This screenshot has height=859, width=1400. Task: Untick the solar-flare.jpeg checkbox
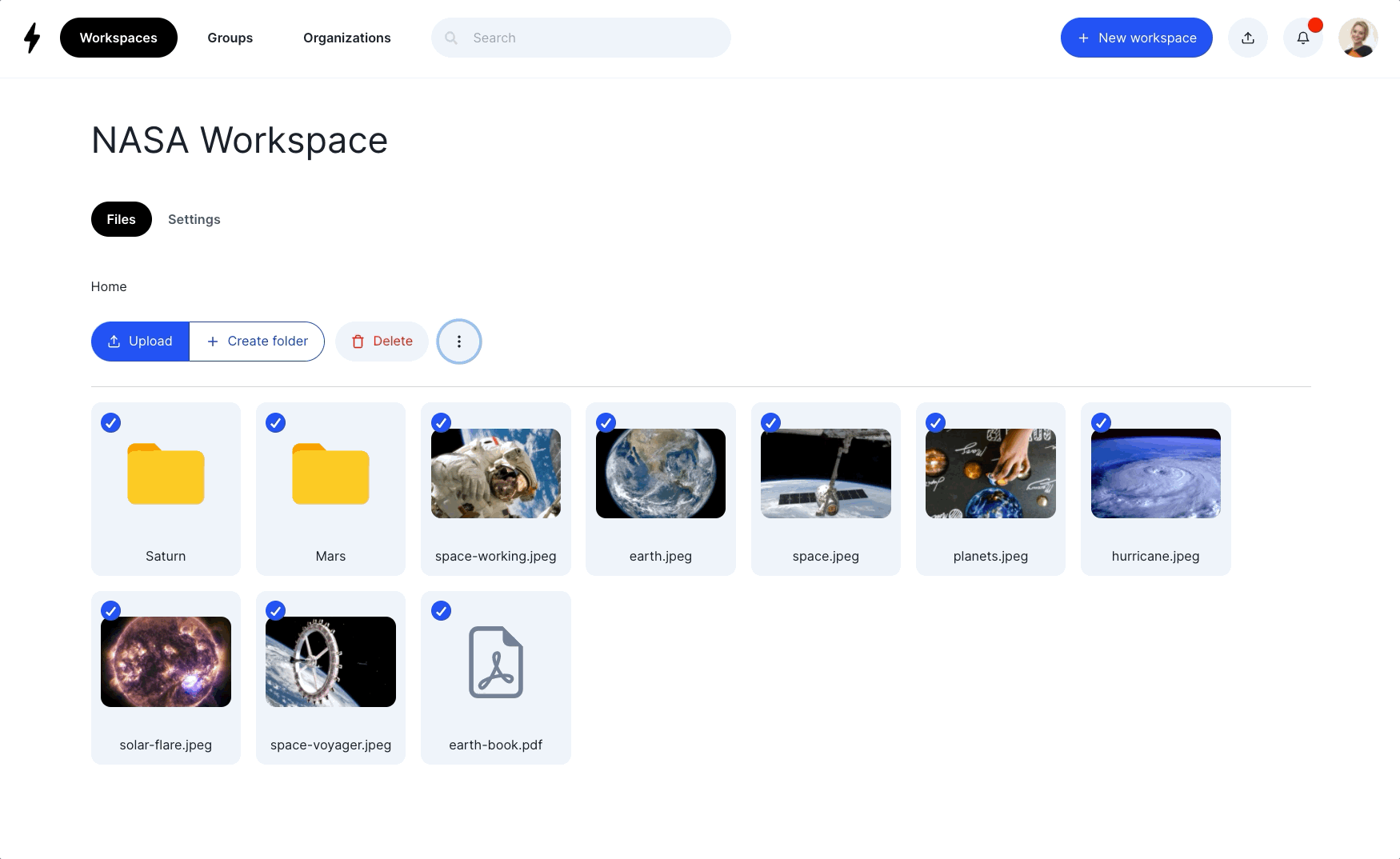[x=111, y=611]
